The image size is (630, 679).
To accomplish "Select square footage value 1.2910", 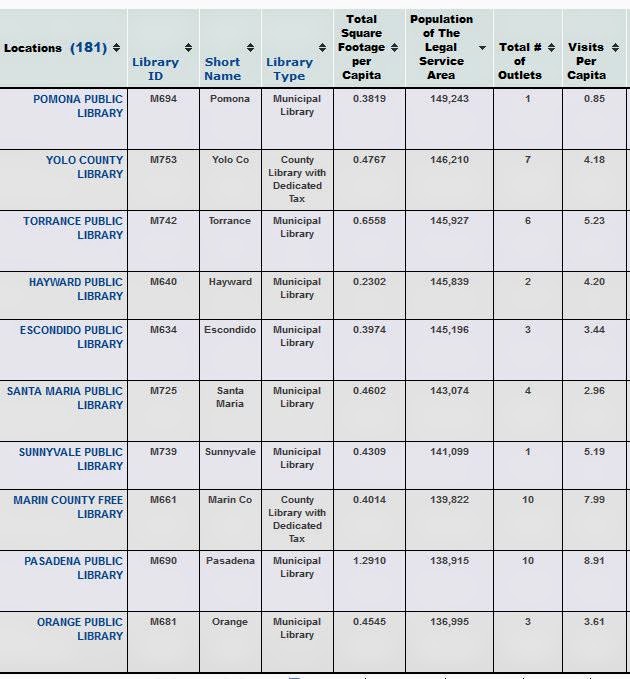I will point(369,561).
